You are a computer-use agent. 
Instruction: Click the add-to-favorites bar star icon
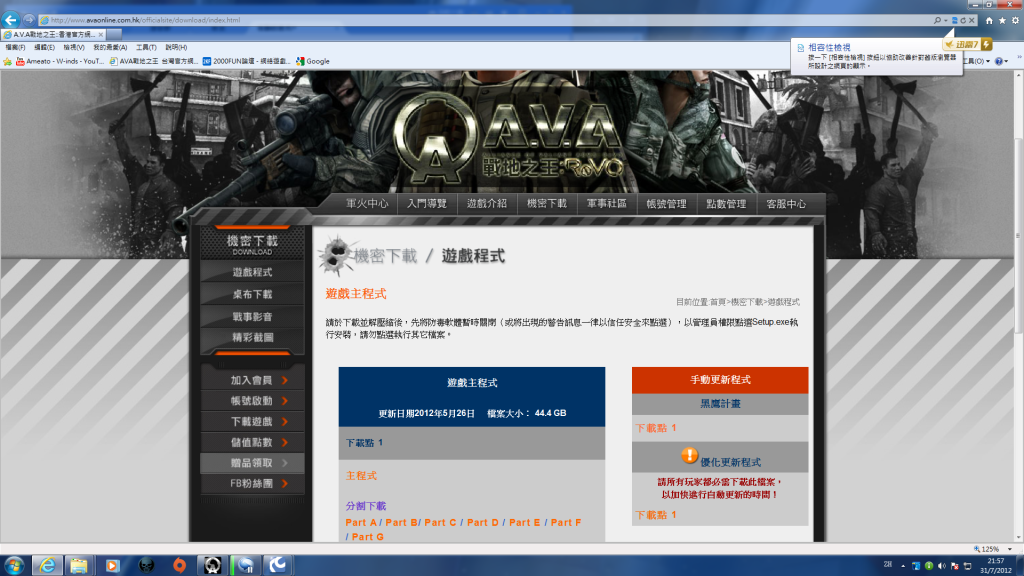pyautogui.click(x=8, y=61)
